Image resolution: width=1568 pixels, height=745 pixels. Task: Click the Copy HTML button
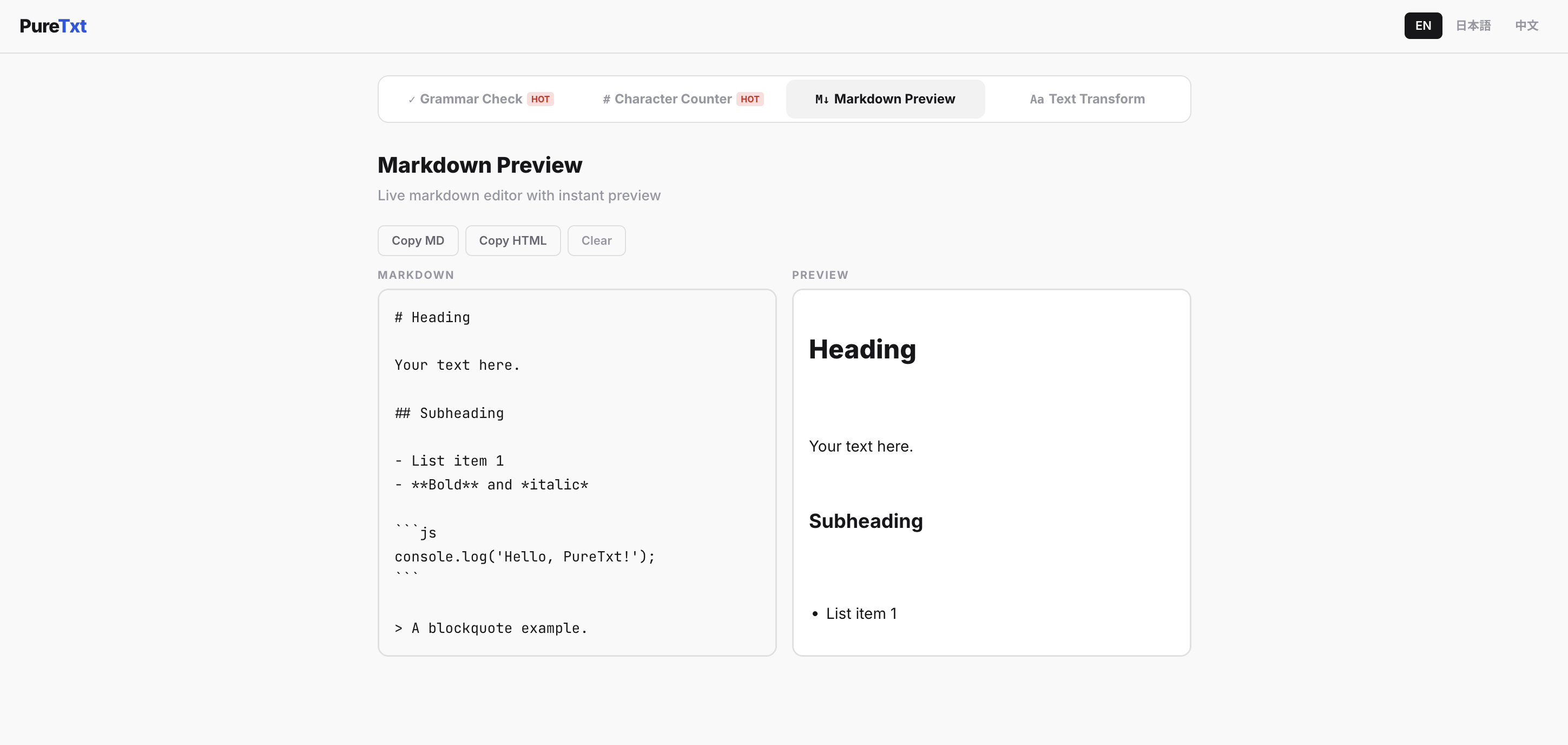512,240
